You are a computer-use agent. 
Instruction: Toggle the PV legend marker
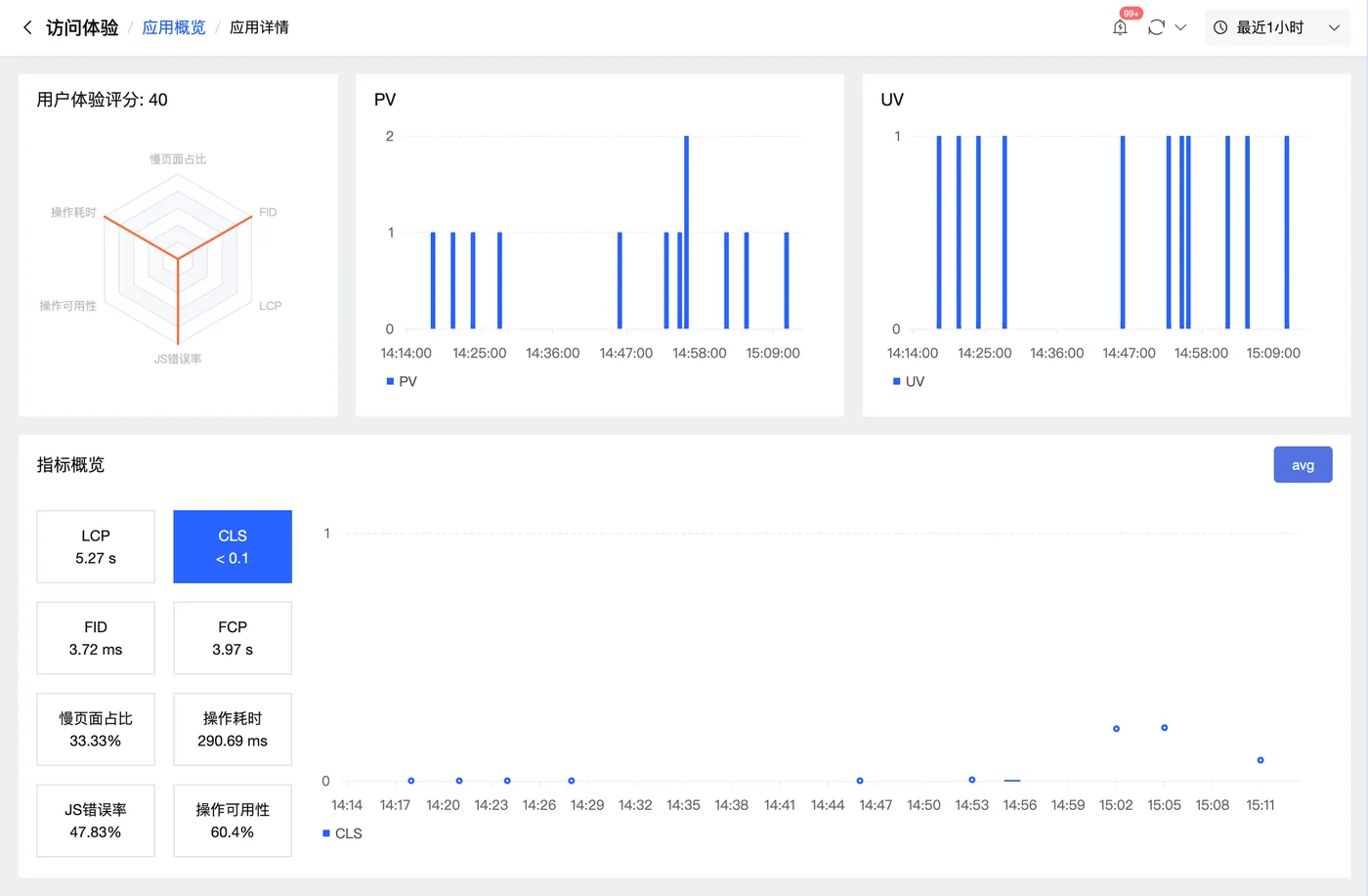click(391, 381)
